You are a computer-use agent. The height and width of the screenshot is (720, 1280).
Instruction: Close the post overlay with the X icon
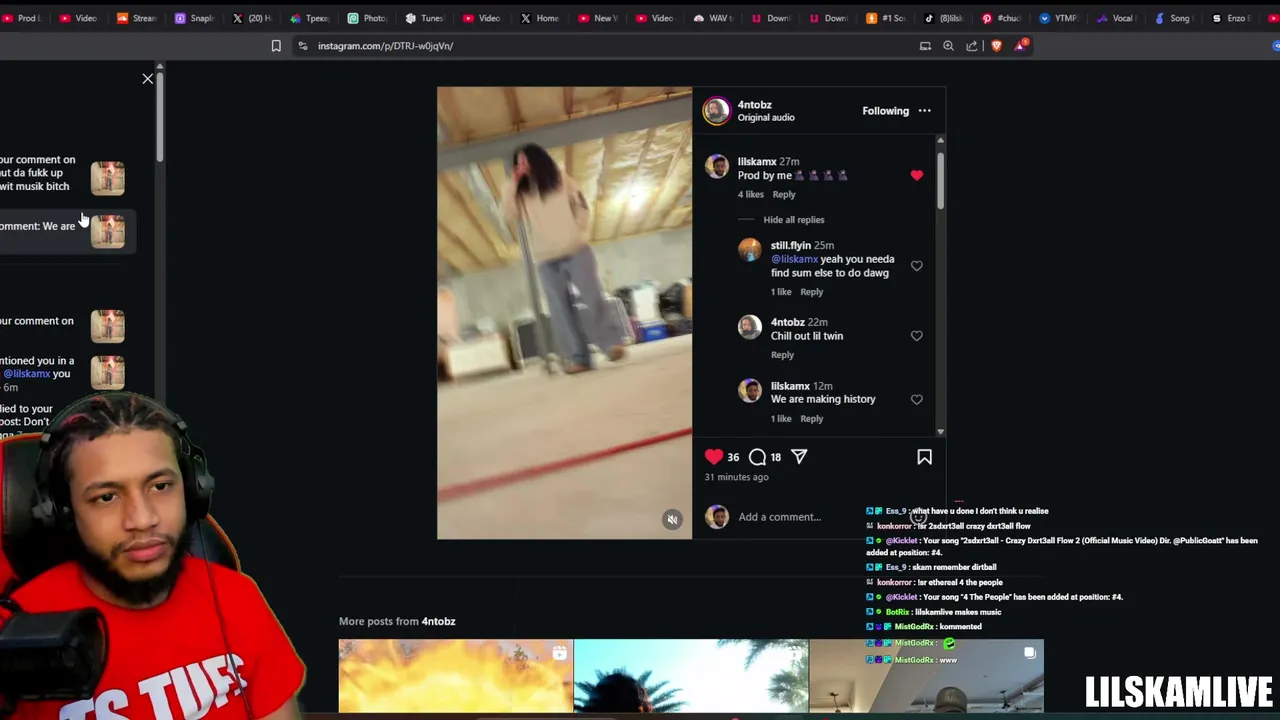coord(148,78)
